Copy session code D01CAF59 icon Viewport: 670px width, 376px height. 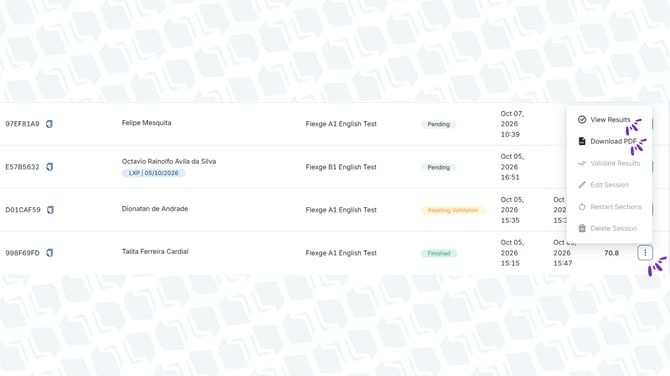coord(50,210)
